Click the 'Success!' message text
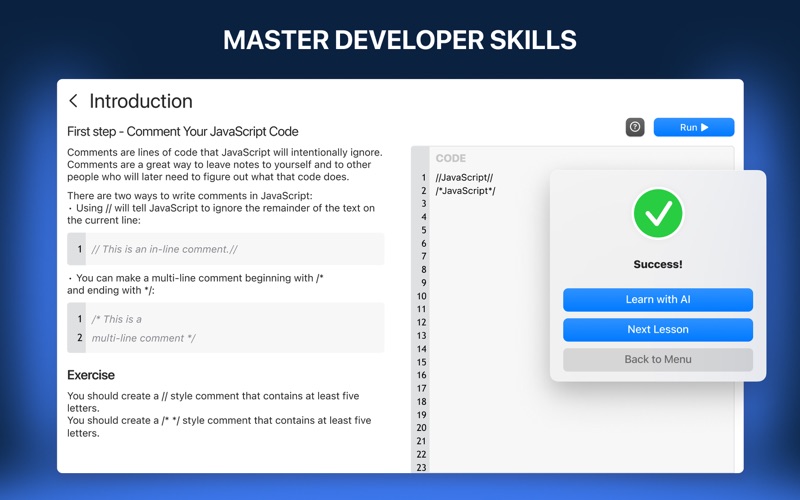The width and height of the screenshot is (800, 500). [x=658, y=264]
